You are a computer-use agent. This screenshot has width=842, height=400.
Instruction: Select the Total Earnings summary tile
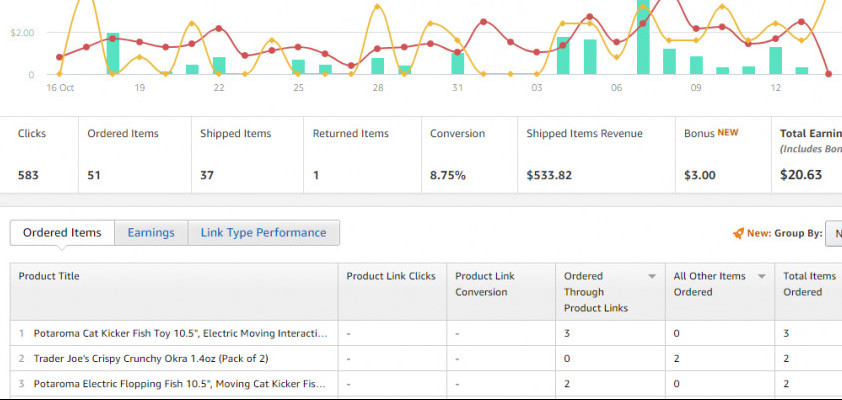point(808,155)
